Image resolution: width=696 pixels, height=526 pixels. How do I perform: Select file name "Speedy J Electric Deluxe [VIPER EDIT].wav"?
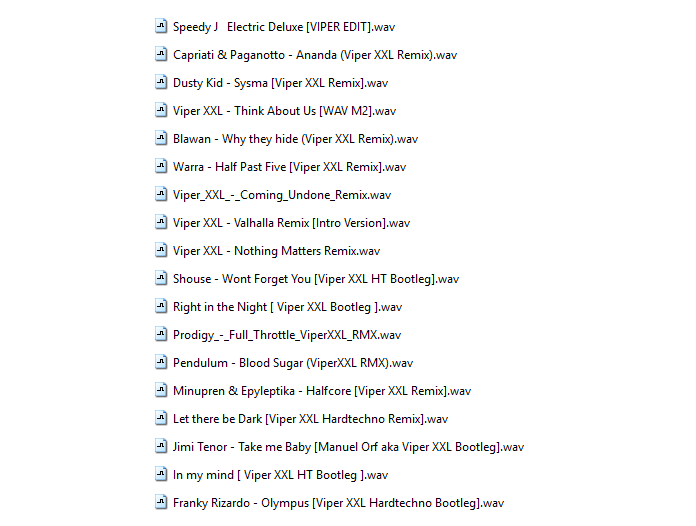284,27
